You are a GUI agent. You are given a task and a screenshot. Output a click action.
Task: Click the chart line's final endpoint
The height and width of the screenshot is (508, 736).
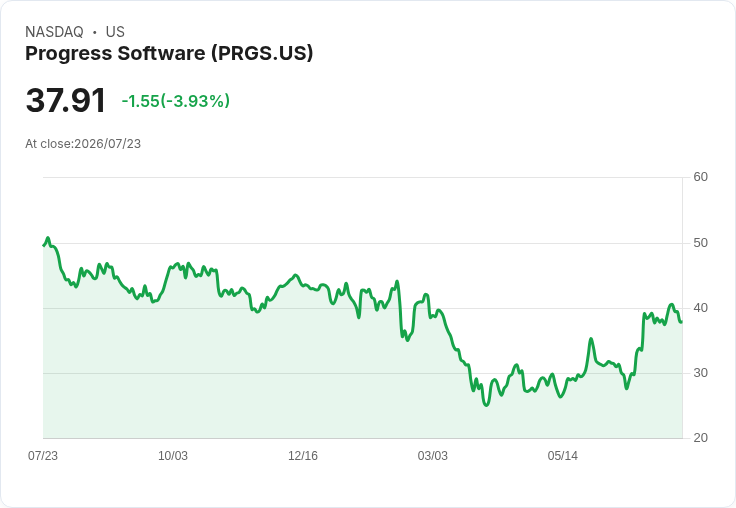click(x=681, y=322)
